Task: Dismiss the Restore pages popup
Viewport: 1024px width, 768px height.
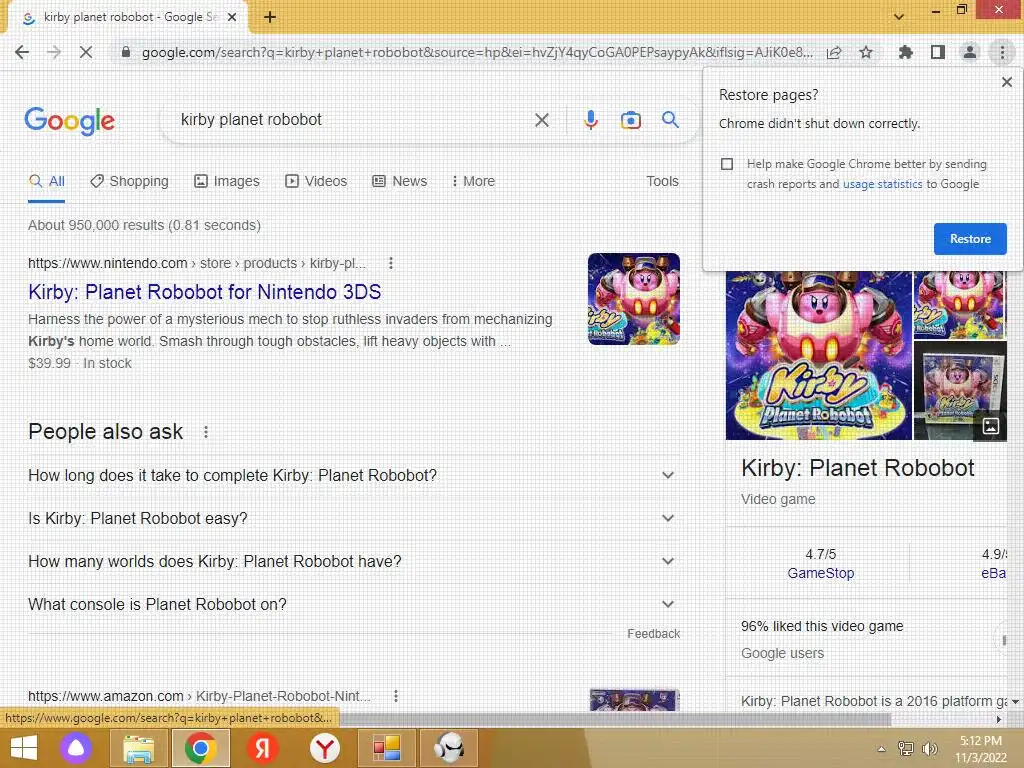Action: click(x=1006, y=82)
